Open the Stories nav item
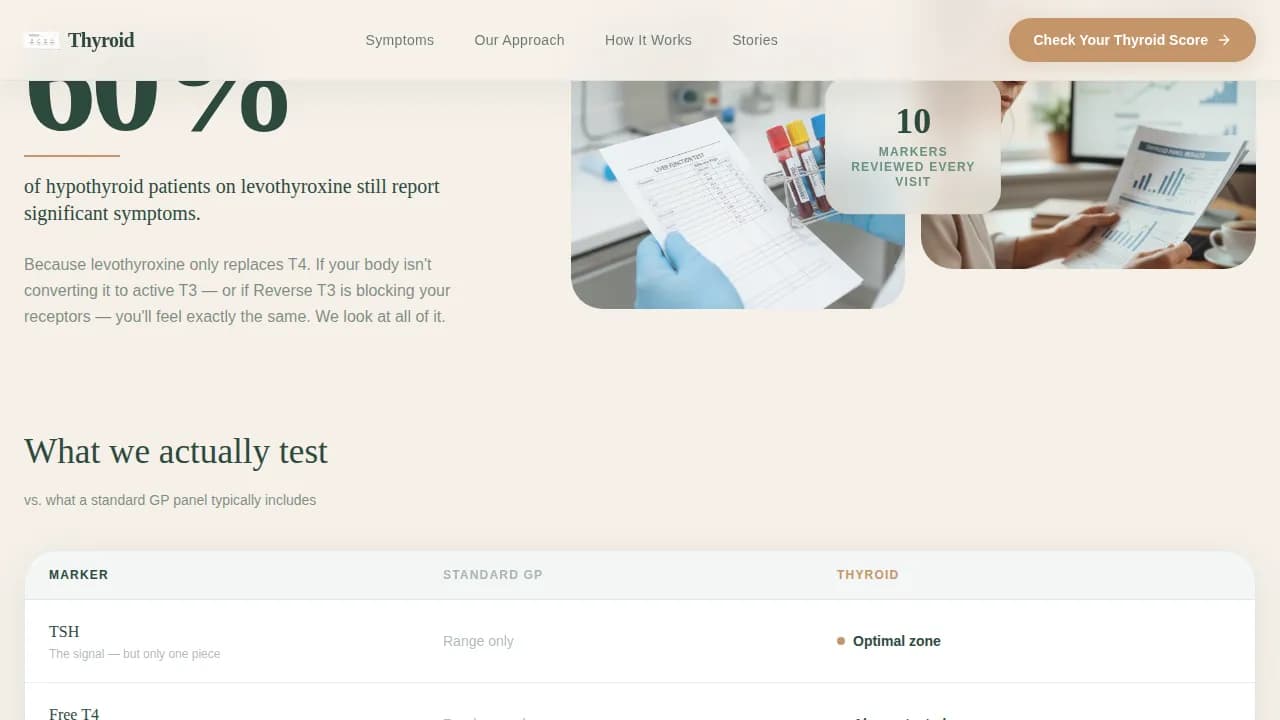 pyautogui.click(x=755, y=40)
